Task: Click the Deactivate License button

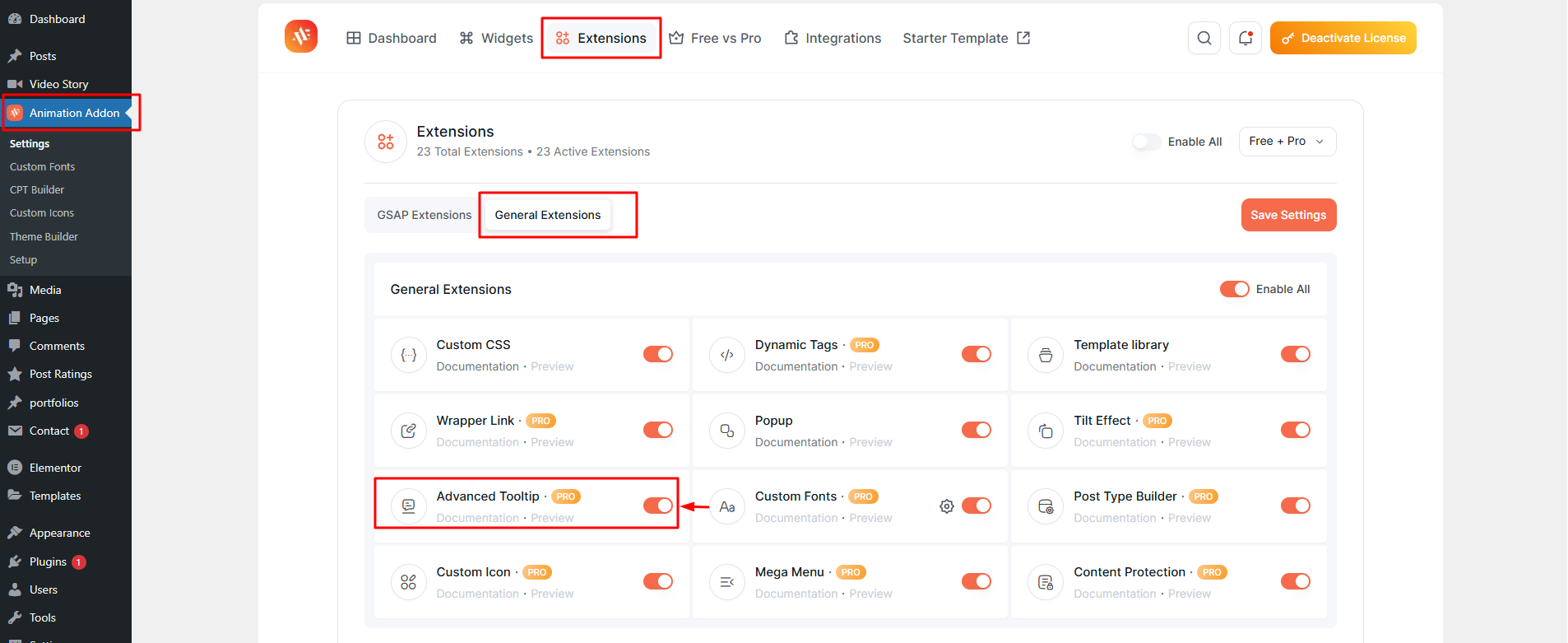Action: [x=1343, y=38]
